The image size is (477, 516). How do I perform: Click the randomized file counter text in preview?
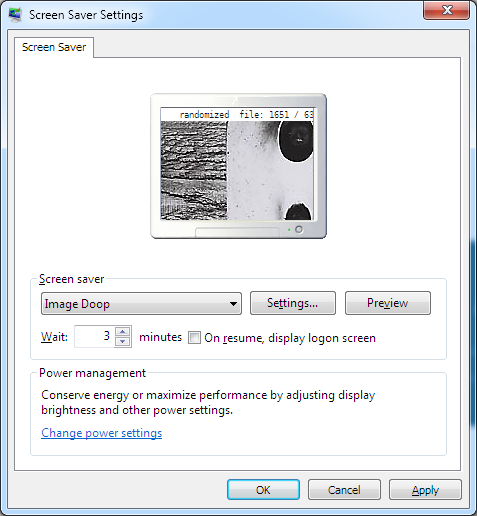click(x=246, y=115)
